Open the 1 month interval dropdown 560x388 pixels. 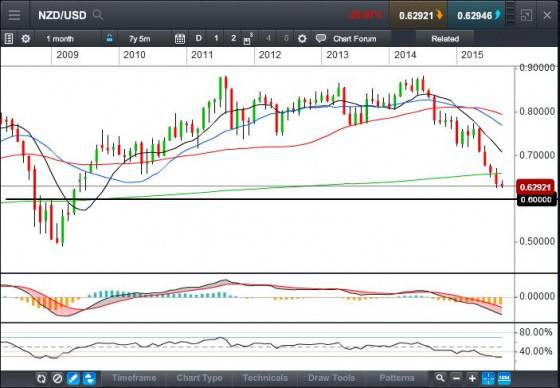point(60,39)
